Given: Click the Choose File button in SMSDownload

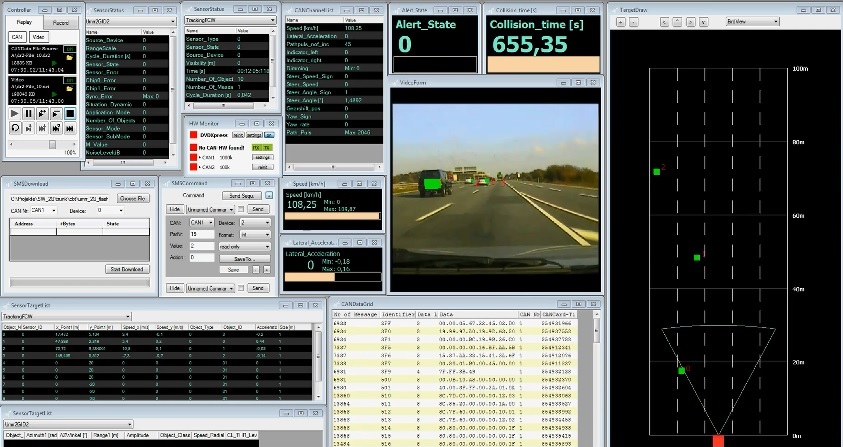Looking at the screenshot, I should (133, 198).
